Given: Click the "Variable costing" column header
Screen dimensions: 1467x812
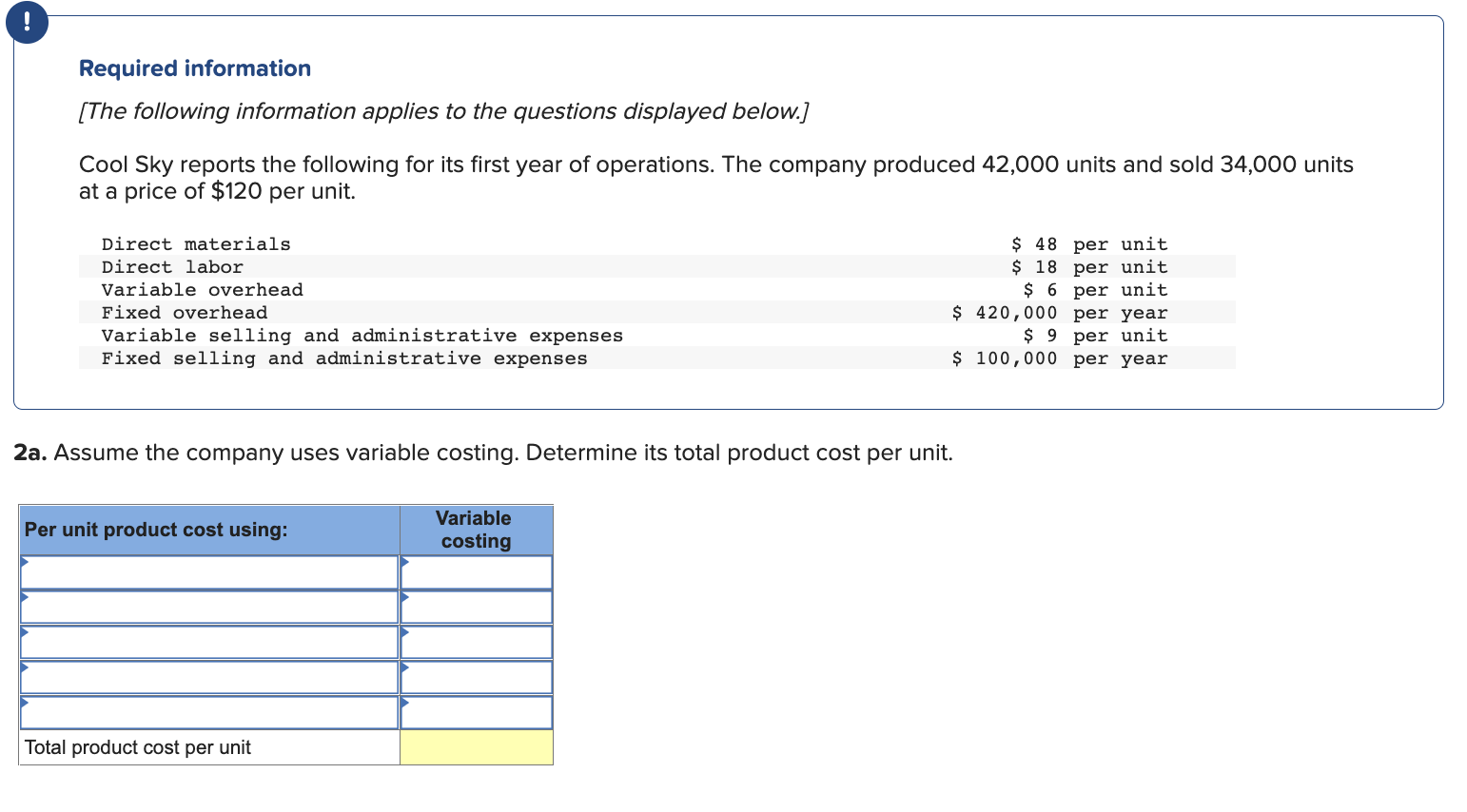Looking at the screenshot, I should pos(476,530).
